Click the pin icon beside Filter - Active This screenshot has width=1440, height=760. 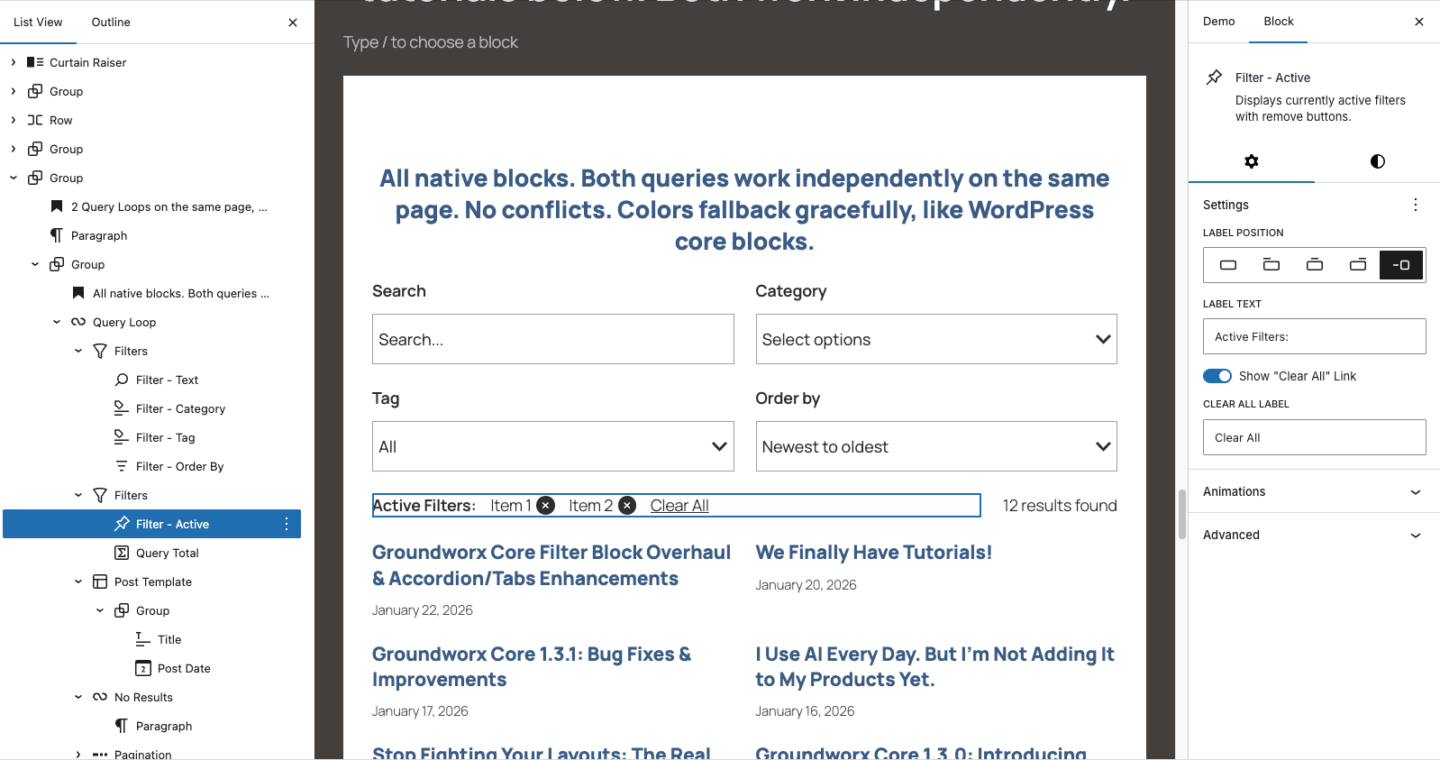[x=1213, y=77]
